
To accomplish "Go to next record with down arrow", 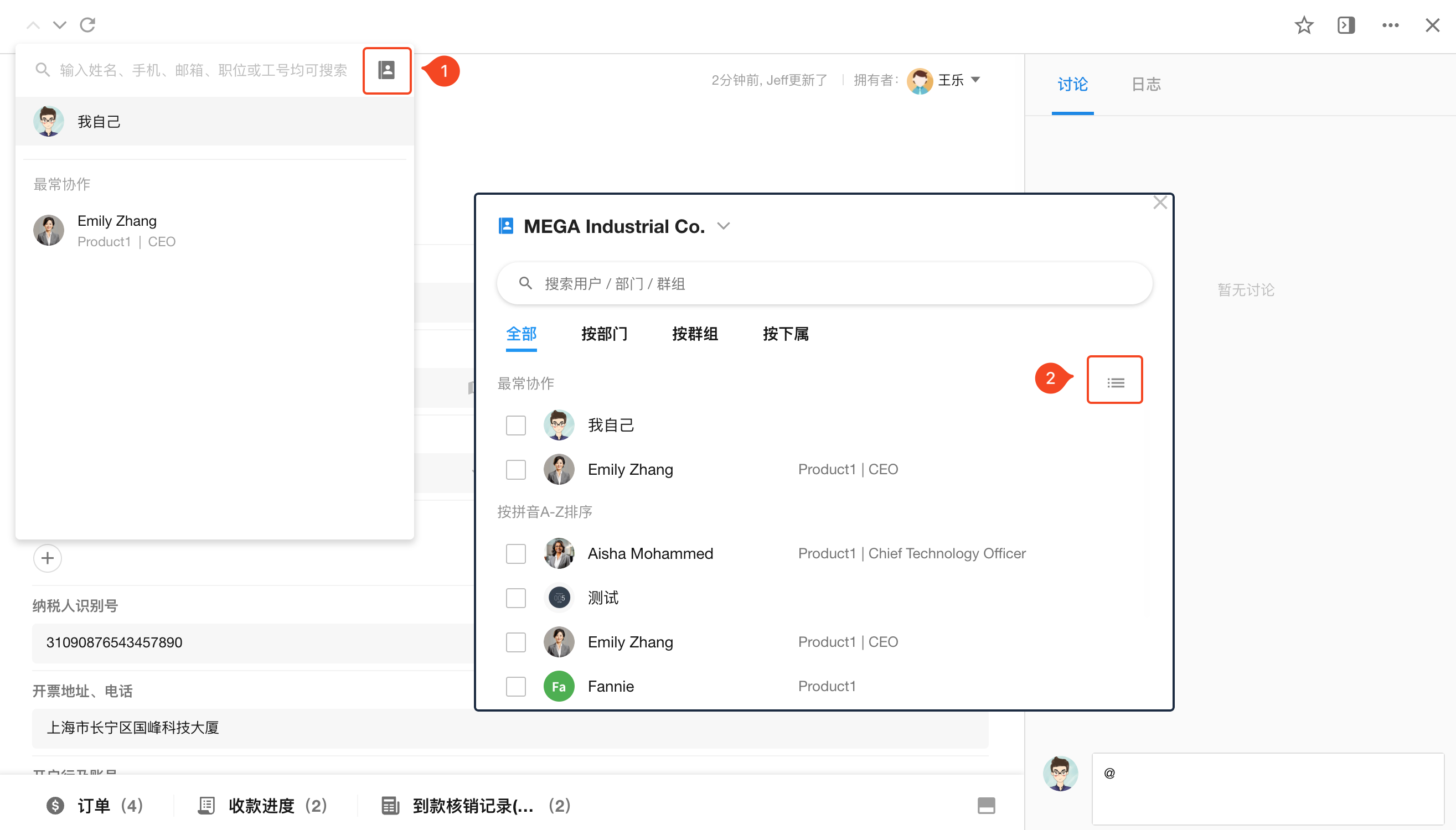I will tap(59, 25).
